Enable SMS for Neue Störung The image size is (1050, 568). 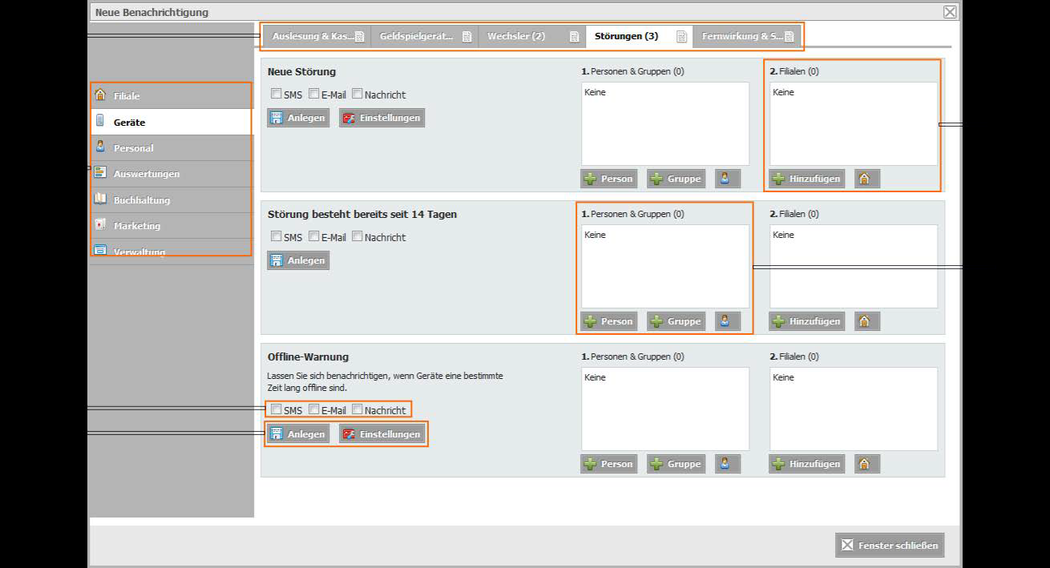coord(276,94)
